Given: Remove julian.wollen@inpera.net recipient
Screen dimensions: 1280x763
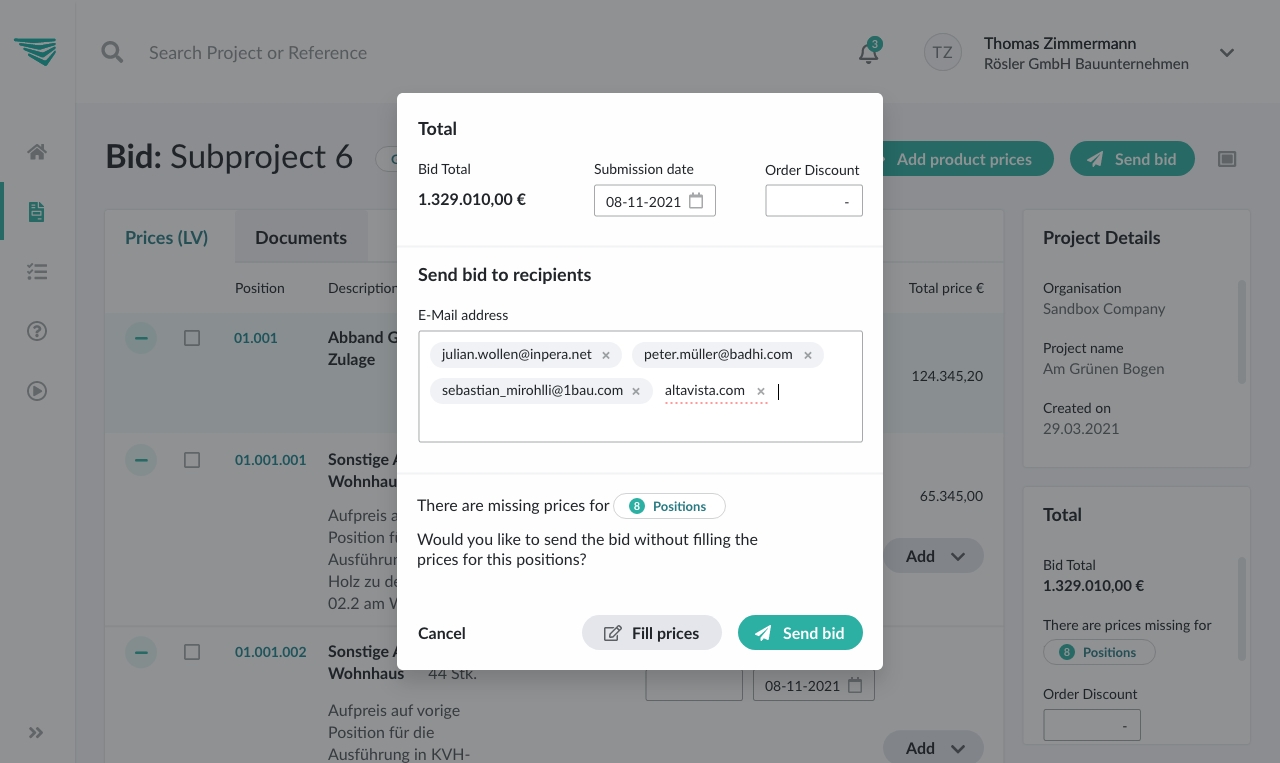Looking at the screenshot, I should (x=606, y=355).
